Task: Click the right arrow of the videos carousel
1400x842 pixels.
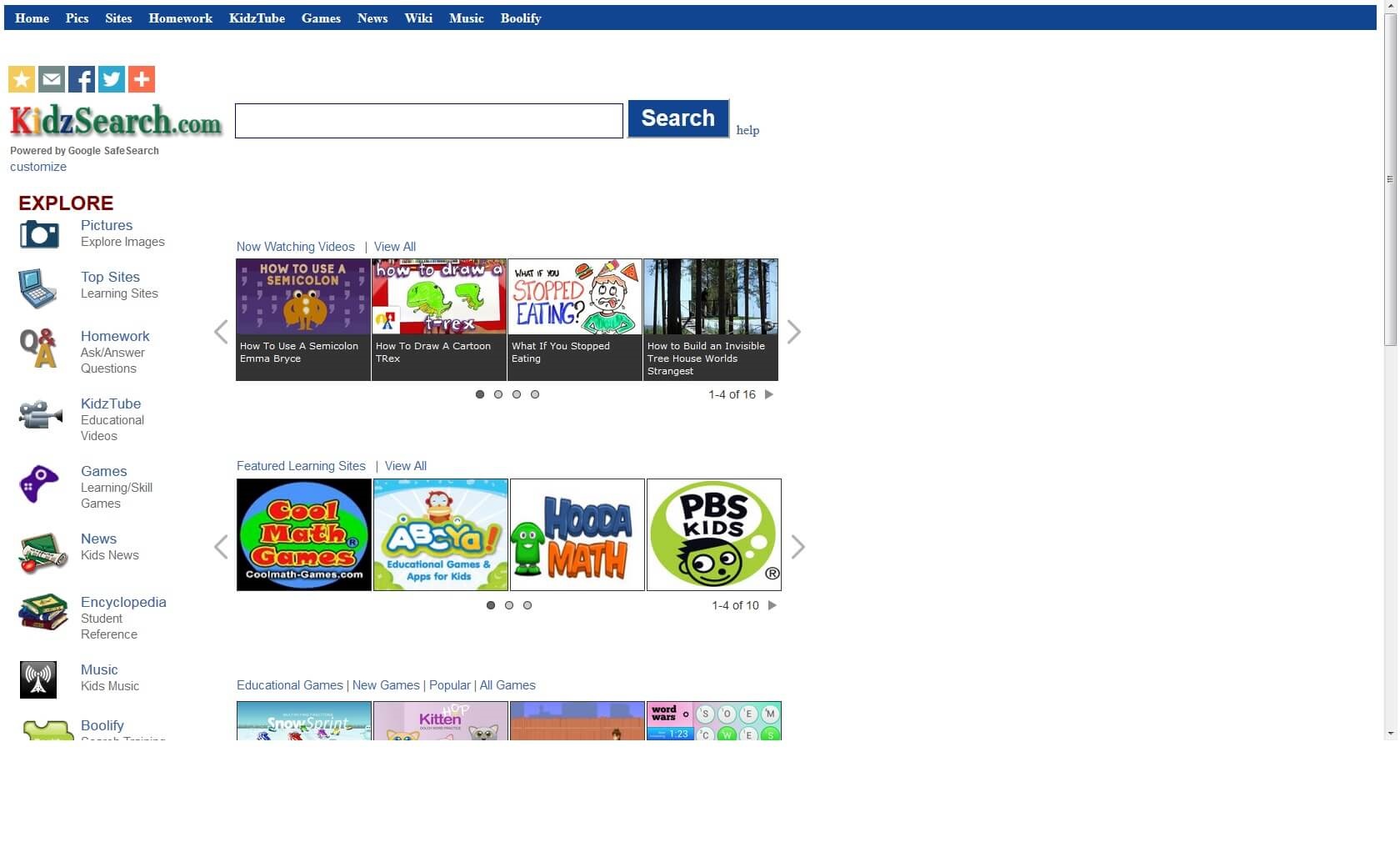Action: point(794,332)
